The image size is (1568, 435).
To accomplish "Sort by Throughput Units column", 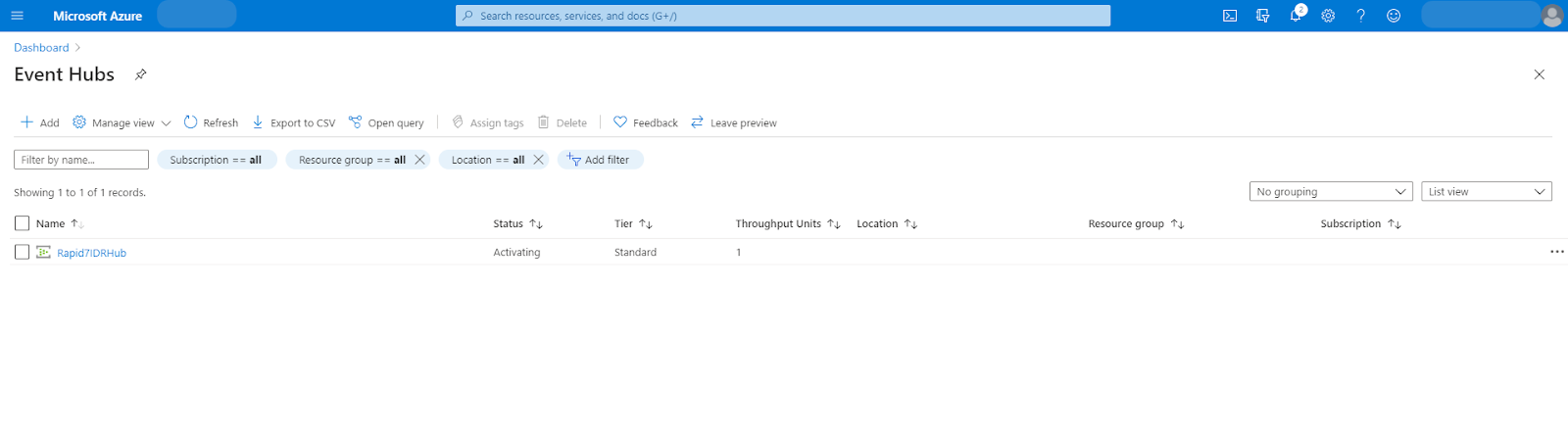I will pos(788,223).
